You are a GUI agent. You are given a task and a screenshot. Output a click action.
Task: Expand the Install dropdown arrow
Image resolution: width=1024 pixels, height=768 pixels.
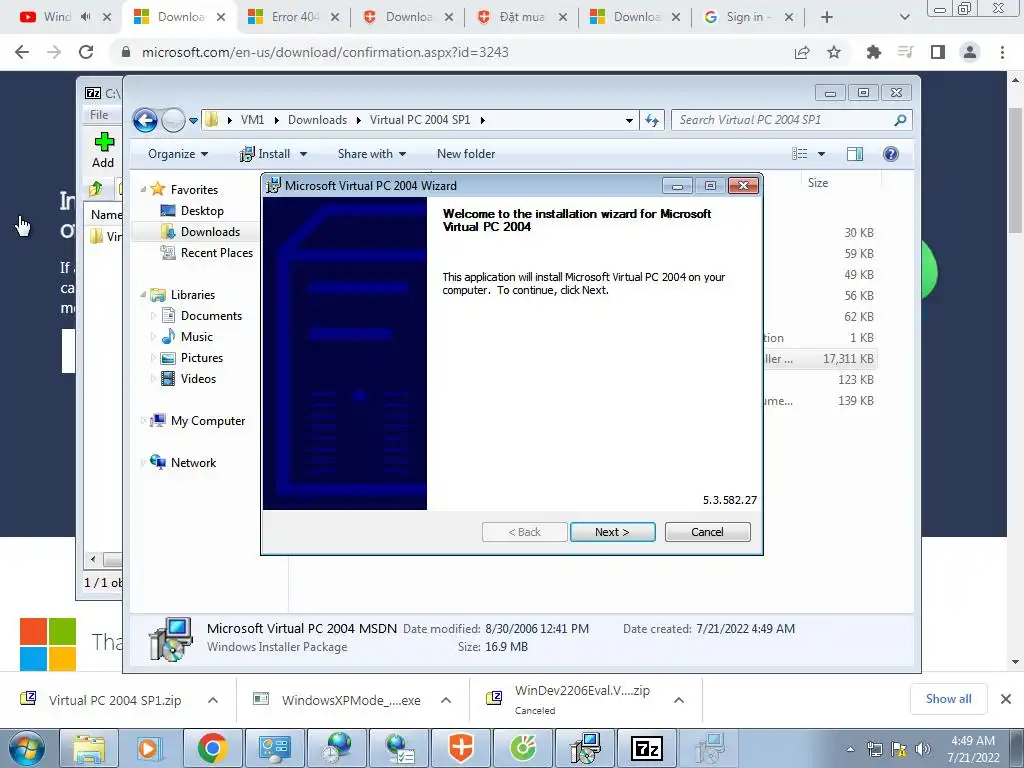(x=303, y=155)
